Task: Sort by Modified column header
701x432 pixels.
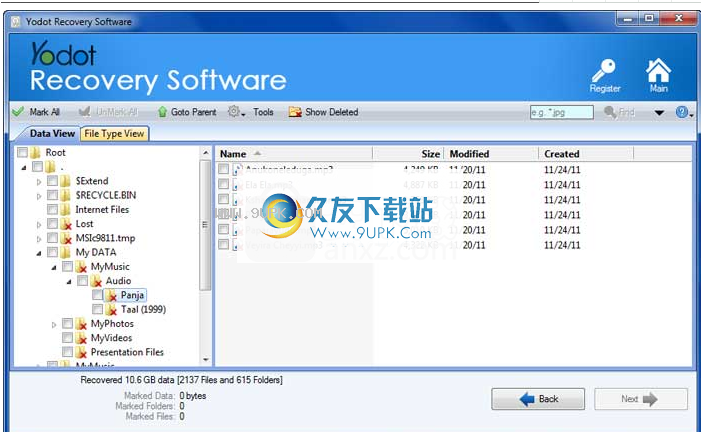Action: coord(491,154)
